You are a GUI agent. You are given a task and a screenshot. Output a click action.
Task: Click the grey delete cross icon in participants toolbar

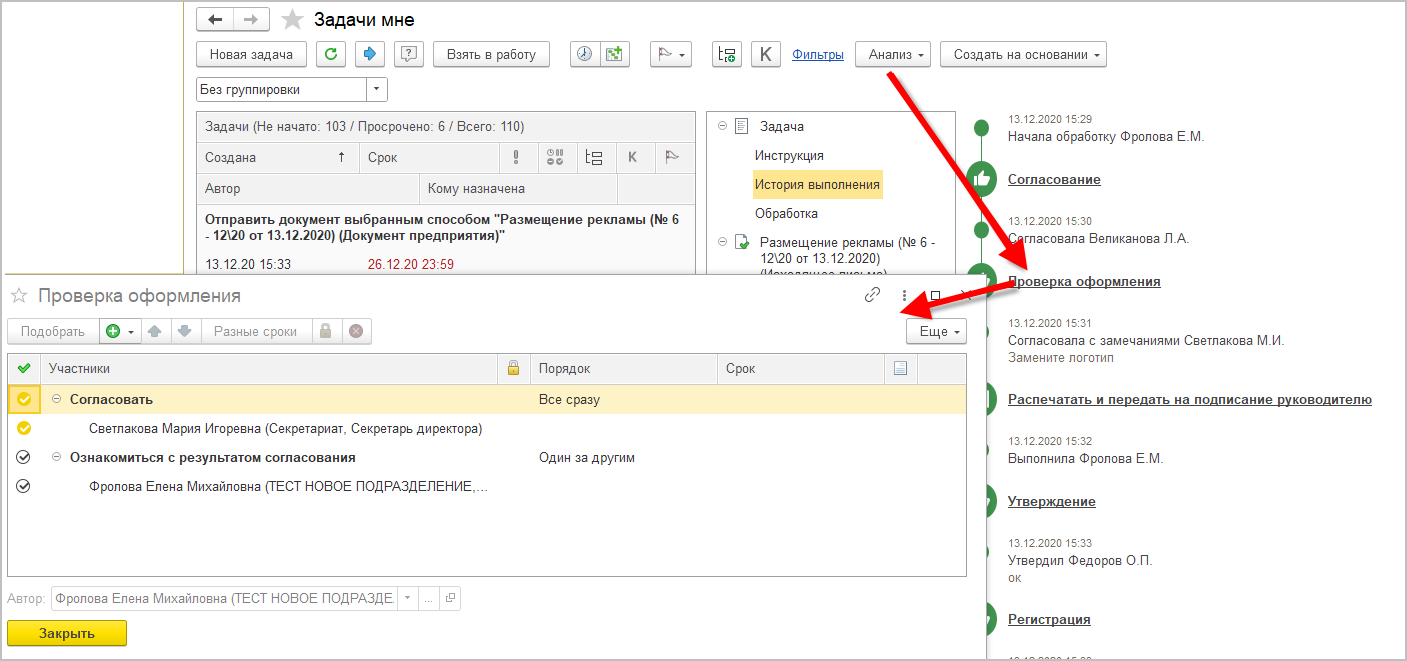[355, 331]
